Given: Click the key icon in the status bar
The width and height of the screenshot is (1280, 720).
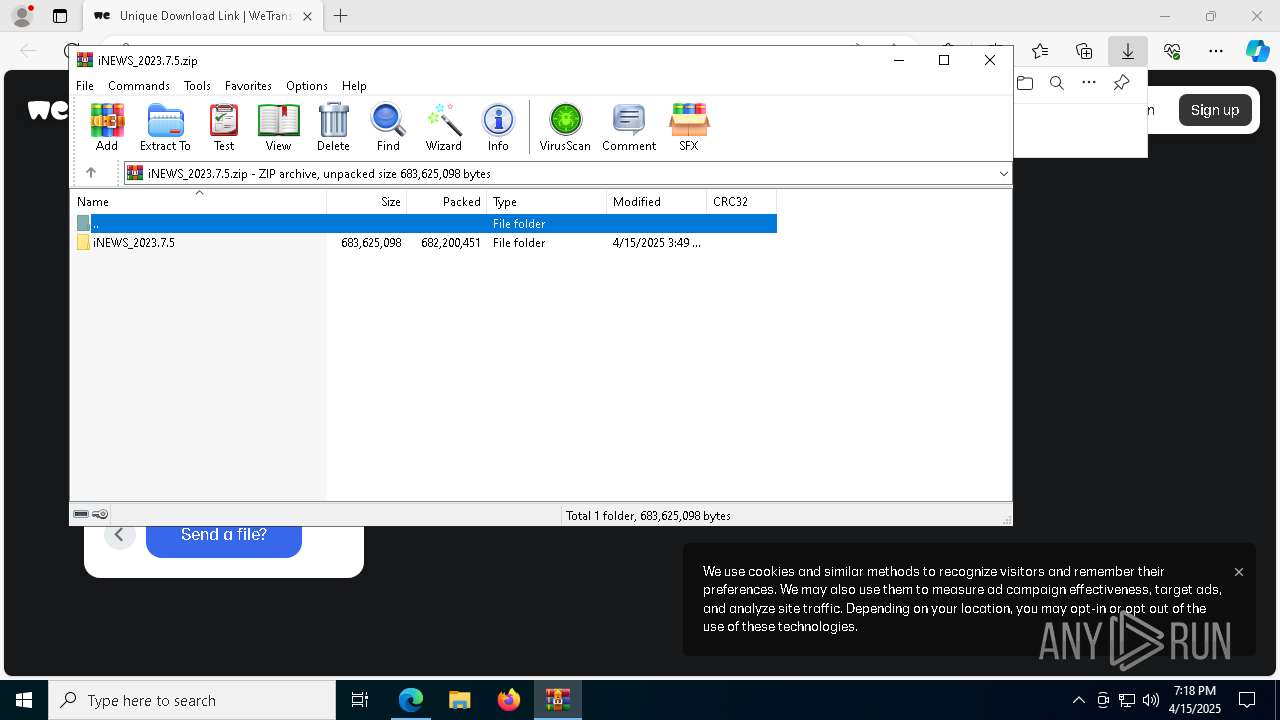Looking at the screenshot, I should (100, 515).
